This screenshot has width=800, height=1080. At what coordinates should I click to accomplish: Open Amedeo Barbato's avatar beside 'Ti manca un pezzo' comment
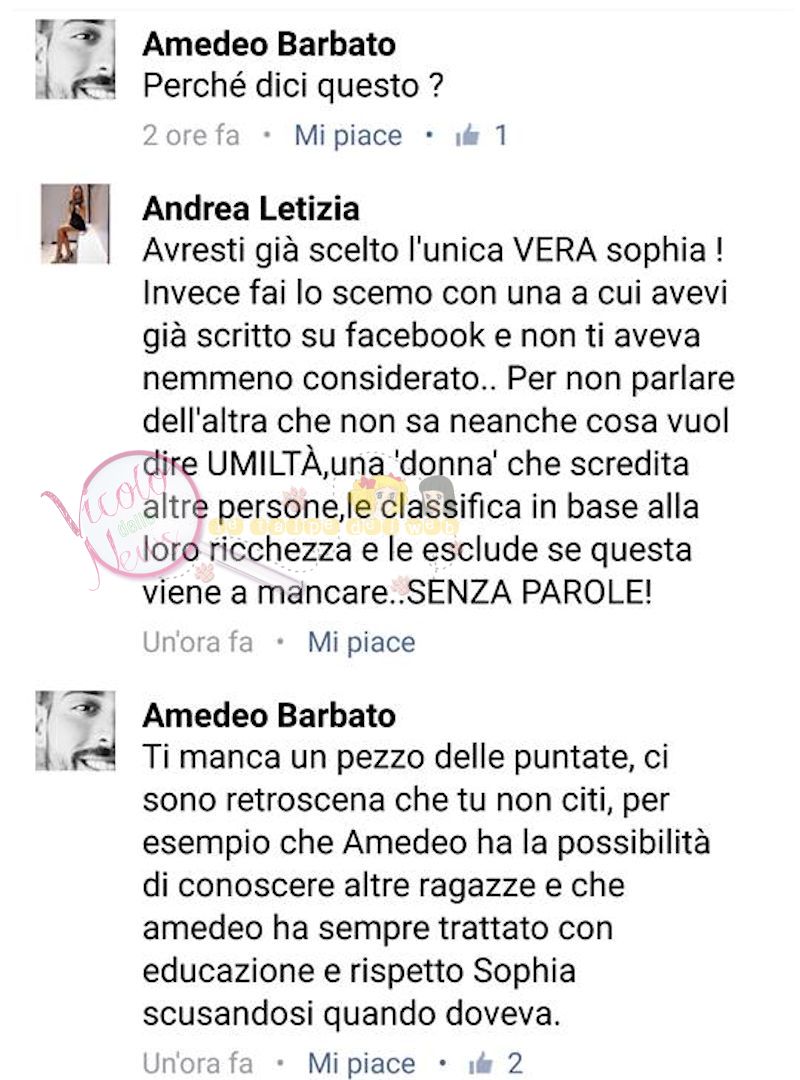(75, 730)
